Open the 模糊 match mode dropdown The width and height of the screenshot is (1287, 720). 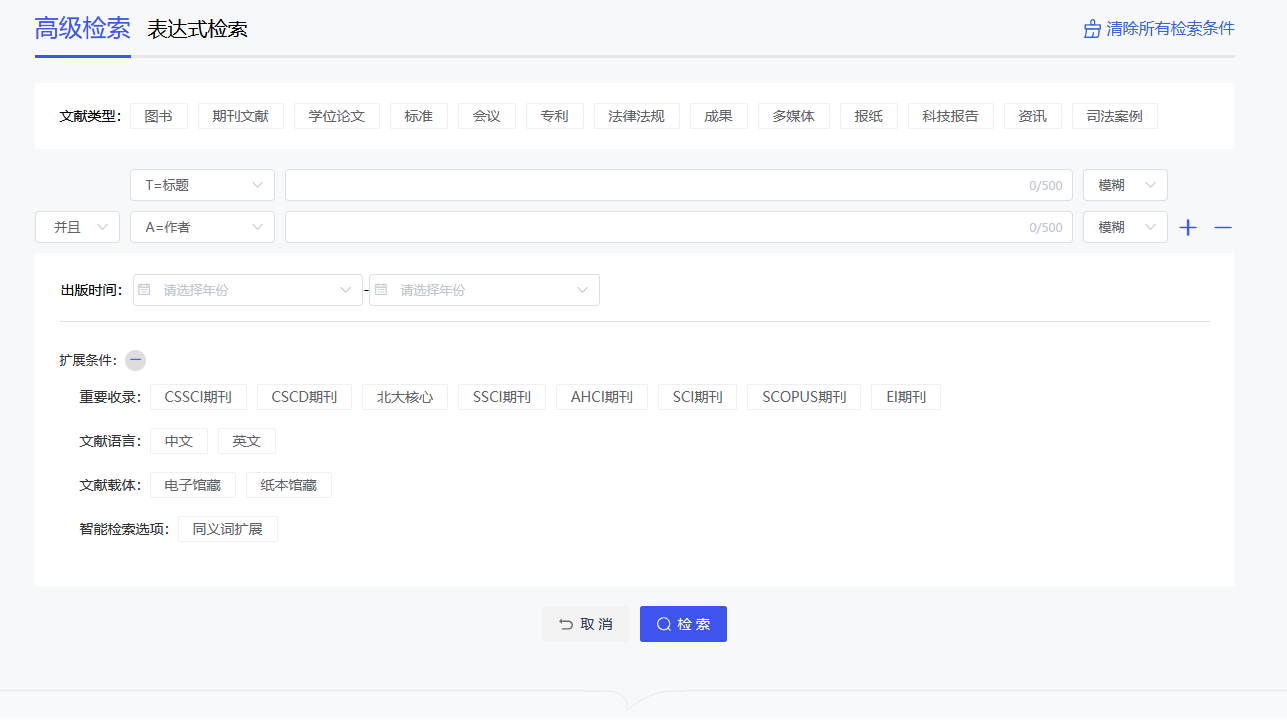[x=1124, y=184]
